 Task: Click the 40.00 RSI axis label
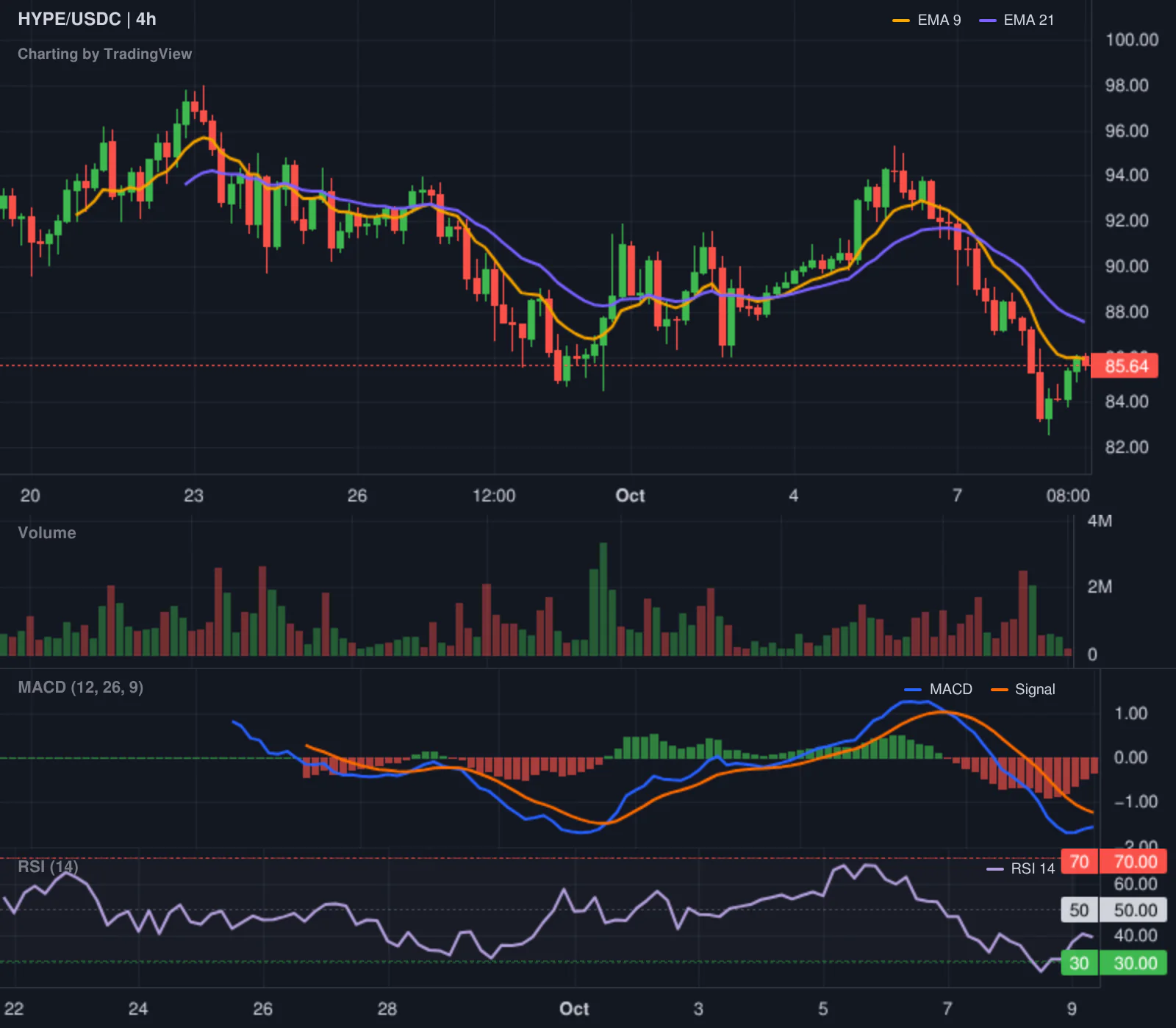click(1136, 935)
